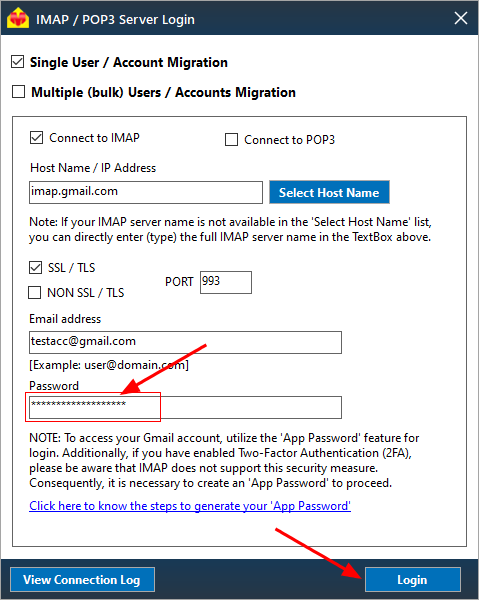Click inside the PORT field showing 993
This screenshot has width=479, height=600.
226,282
